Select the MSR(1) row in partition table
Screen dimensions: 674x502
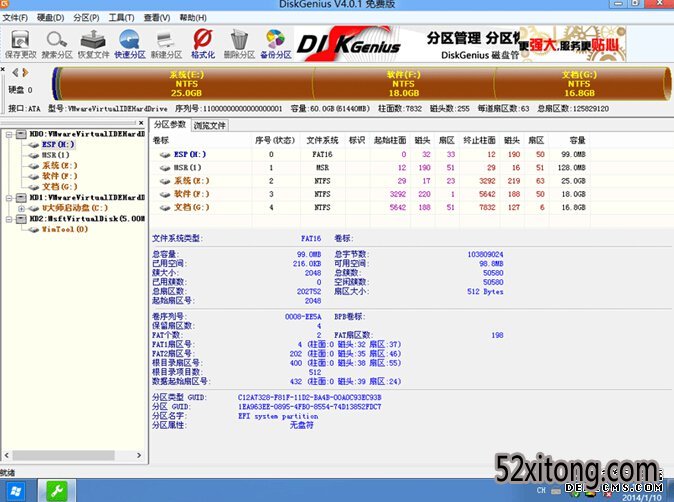[372, 168]
